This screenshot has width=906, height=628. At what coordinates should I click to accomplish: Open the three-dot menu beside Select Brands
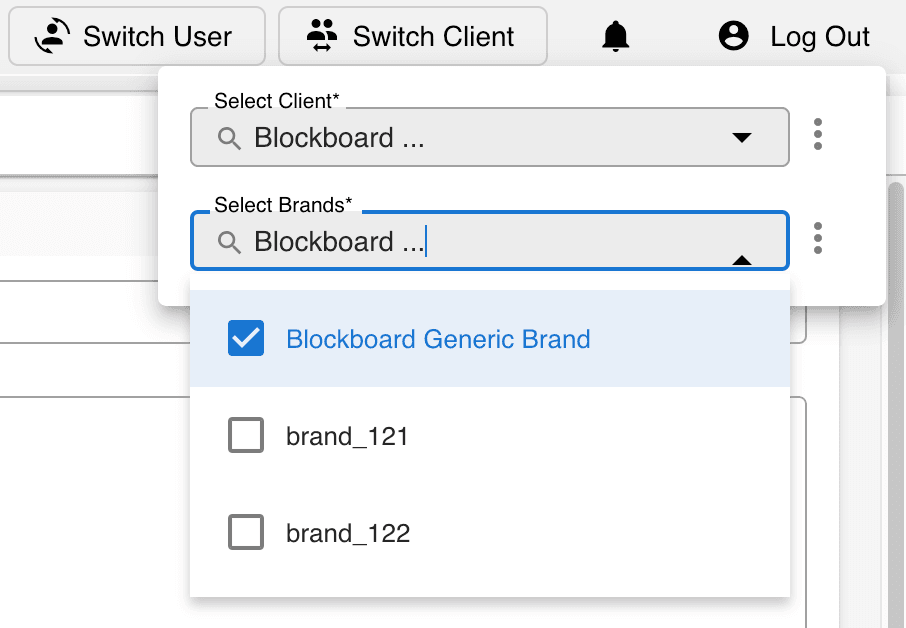(818, 238)
